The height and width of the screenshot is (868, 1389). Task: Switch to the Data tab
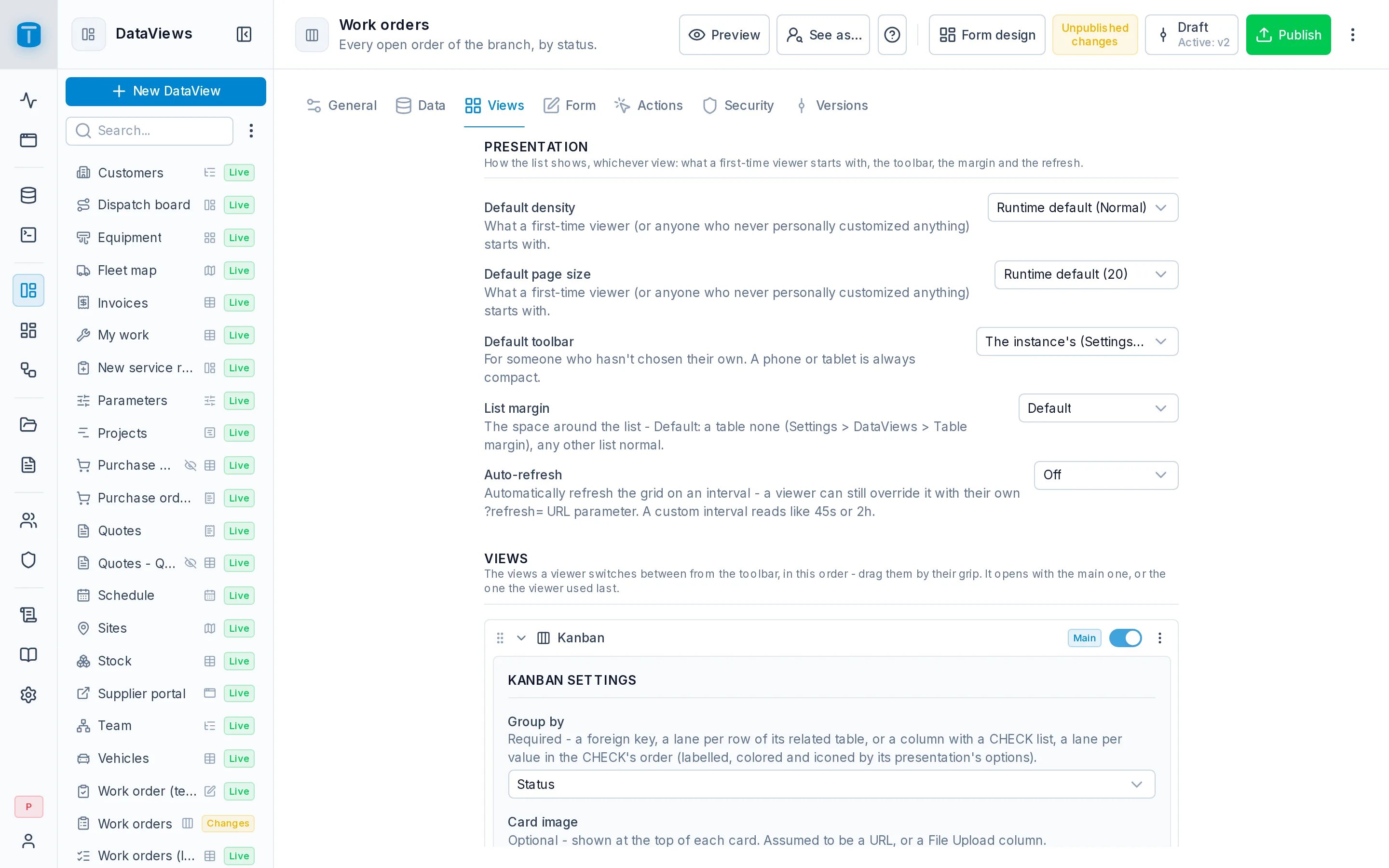tap(421, 106)
